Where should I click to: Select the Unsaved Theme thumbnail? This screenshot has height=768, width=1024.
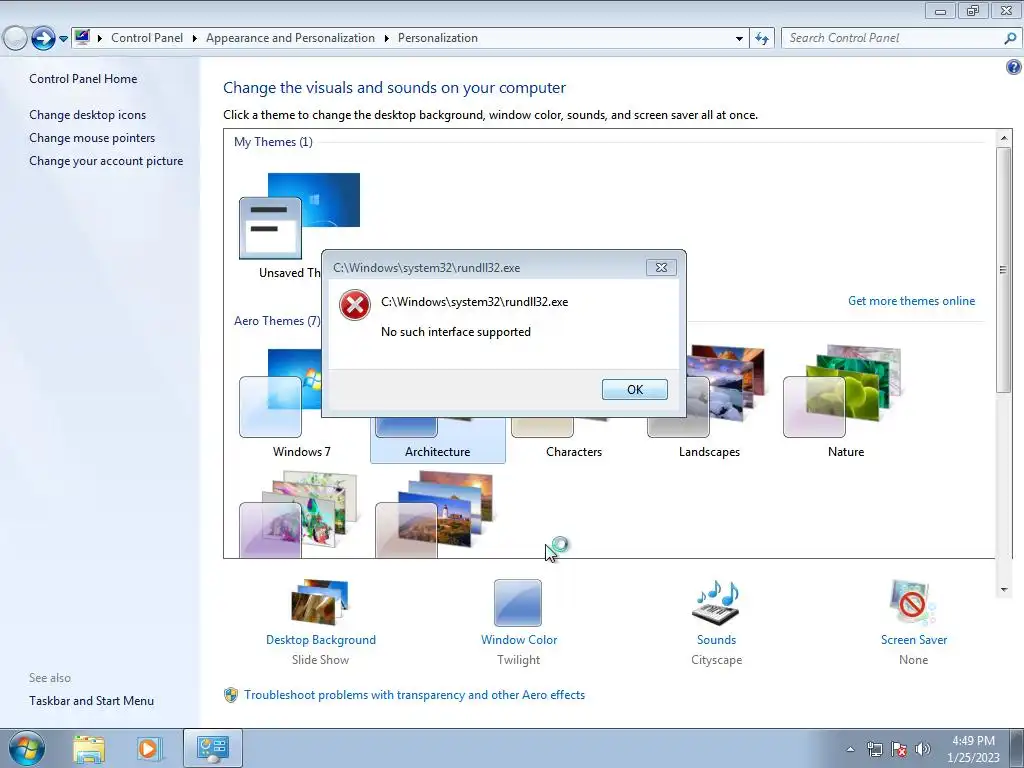coord(299,216)
